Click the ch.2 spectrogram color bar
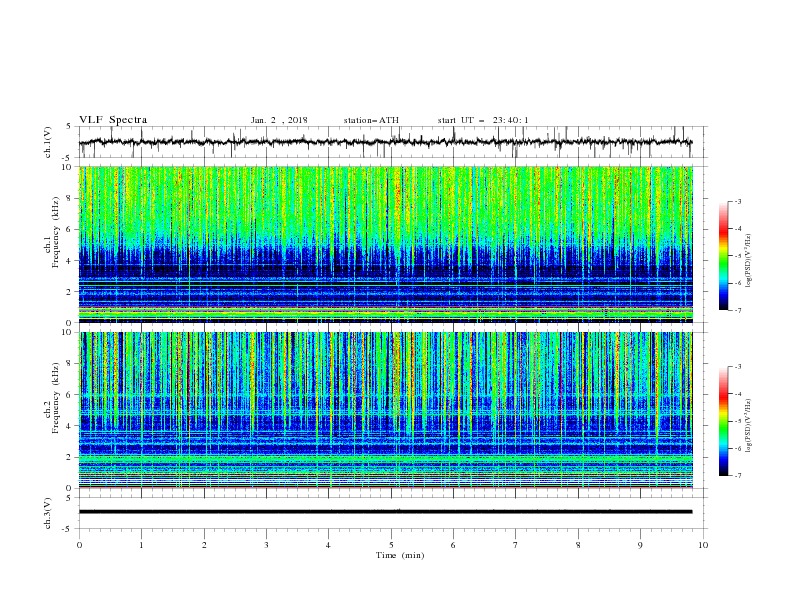Image resolution: width=792 pixels, height=612 pixels. (x=723, y=421)
